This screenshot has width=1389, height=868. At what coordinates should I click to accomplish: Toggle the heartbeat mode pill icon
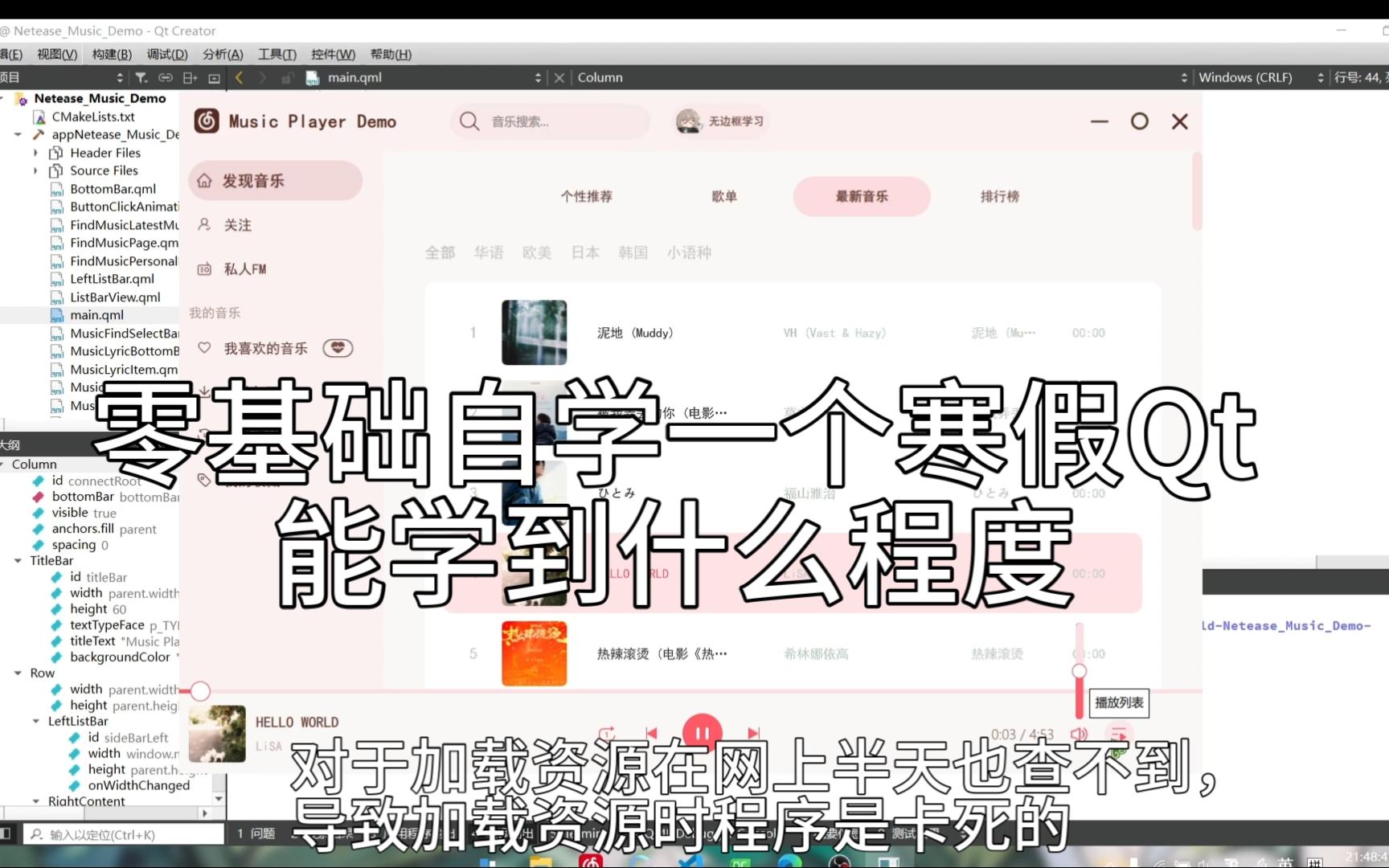pyautogui.click(x=338, y=348)
